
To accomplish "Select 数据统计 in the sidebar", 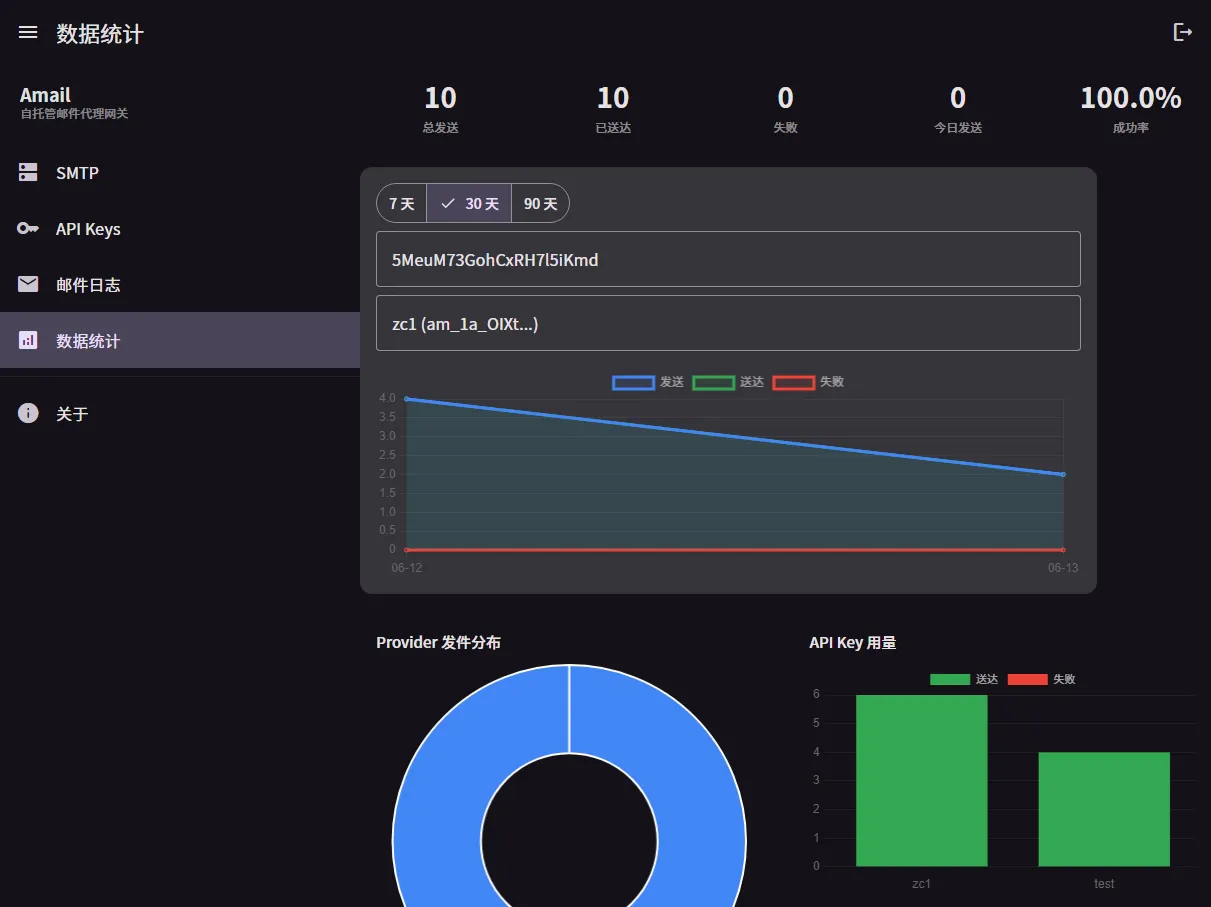I will click(x=180, y=340).
